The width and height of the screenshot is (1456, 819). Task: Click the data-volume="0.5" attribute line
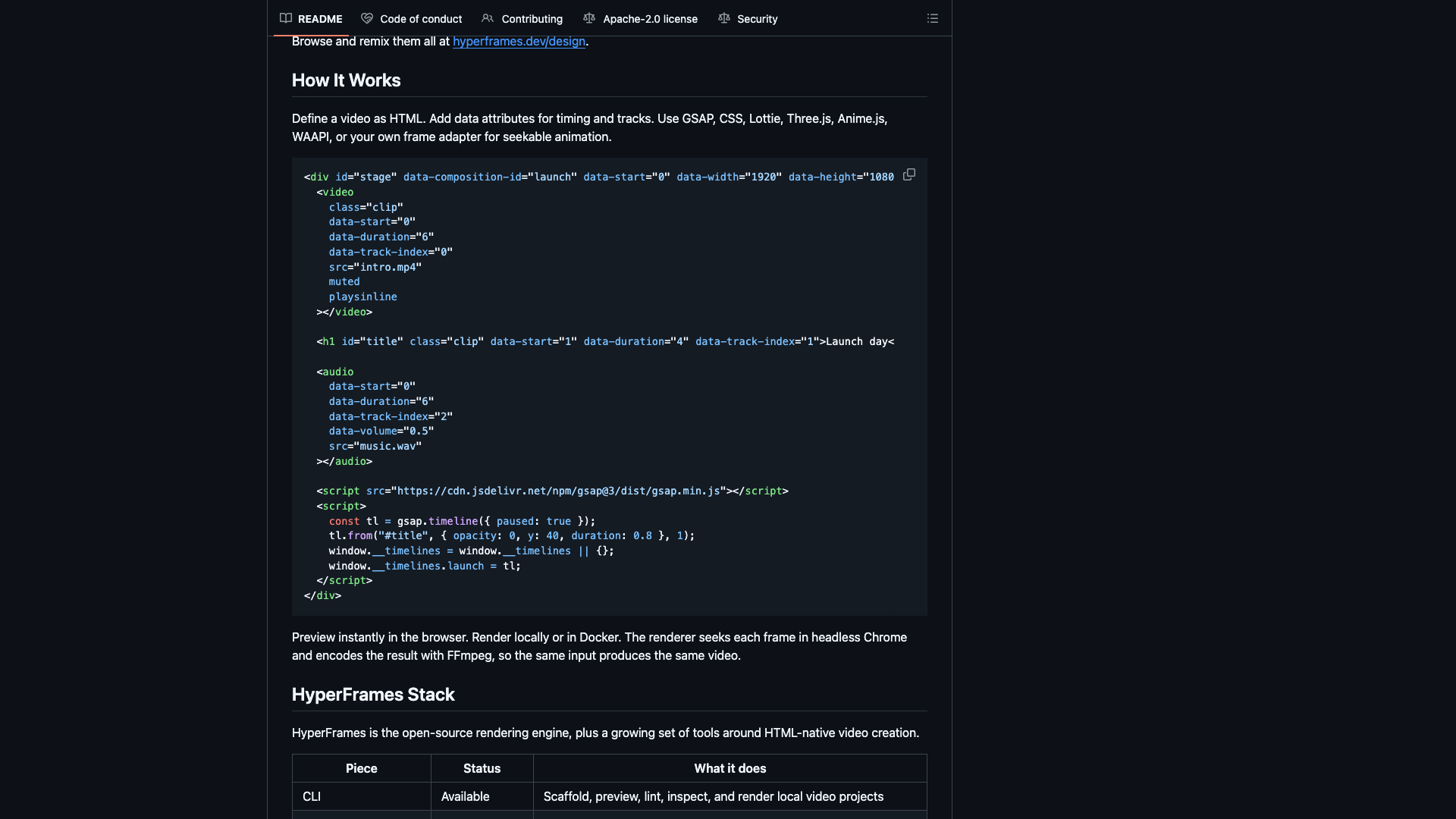coord(381,431)
